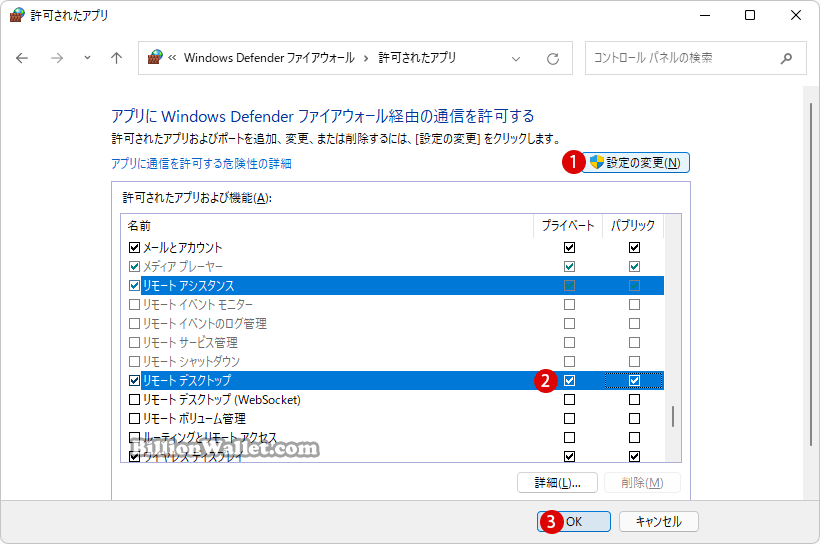Image resolution: width=820 pixels, height=544 pixels.
Task: Toggle リモート ボリューム管理 name checkbox
Action: [x=134, y=418]
